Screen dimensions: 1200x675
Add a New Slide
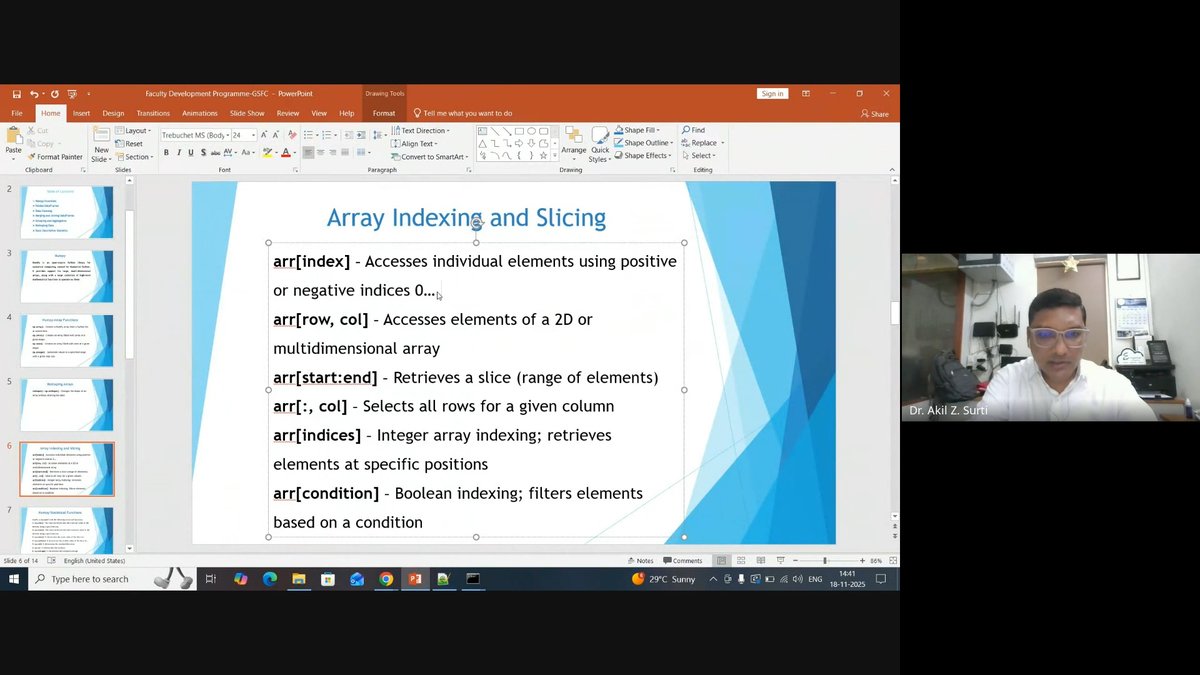point(101,144)
